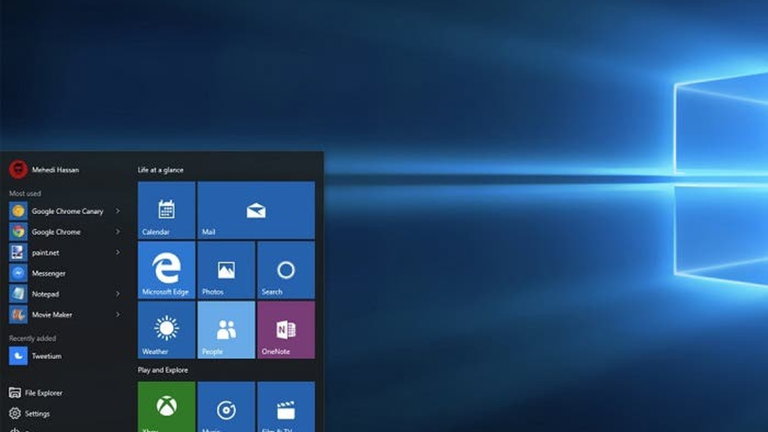Open the Photos tile
Viewport: 768px width, 432px height.
pyautogui.click(x=226, y=270)
